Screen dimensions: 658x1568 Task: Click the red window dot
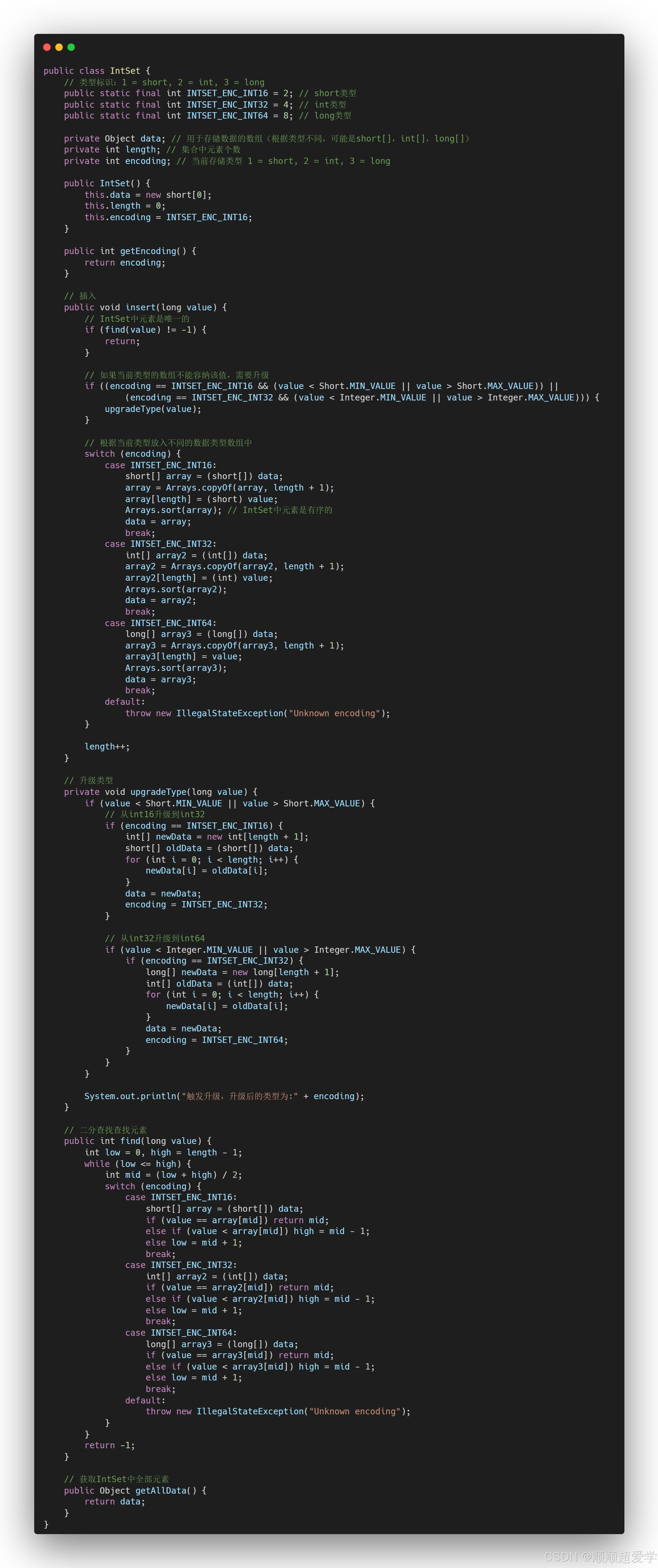47,47
